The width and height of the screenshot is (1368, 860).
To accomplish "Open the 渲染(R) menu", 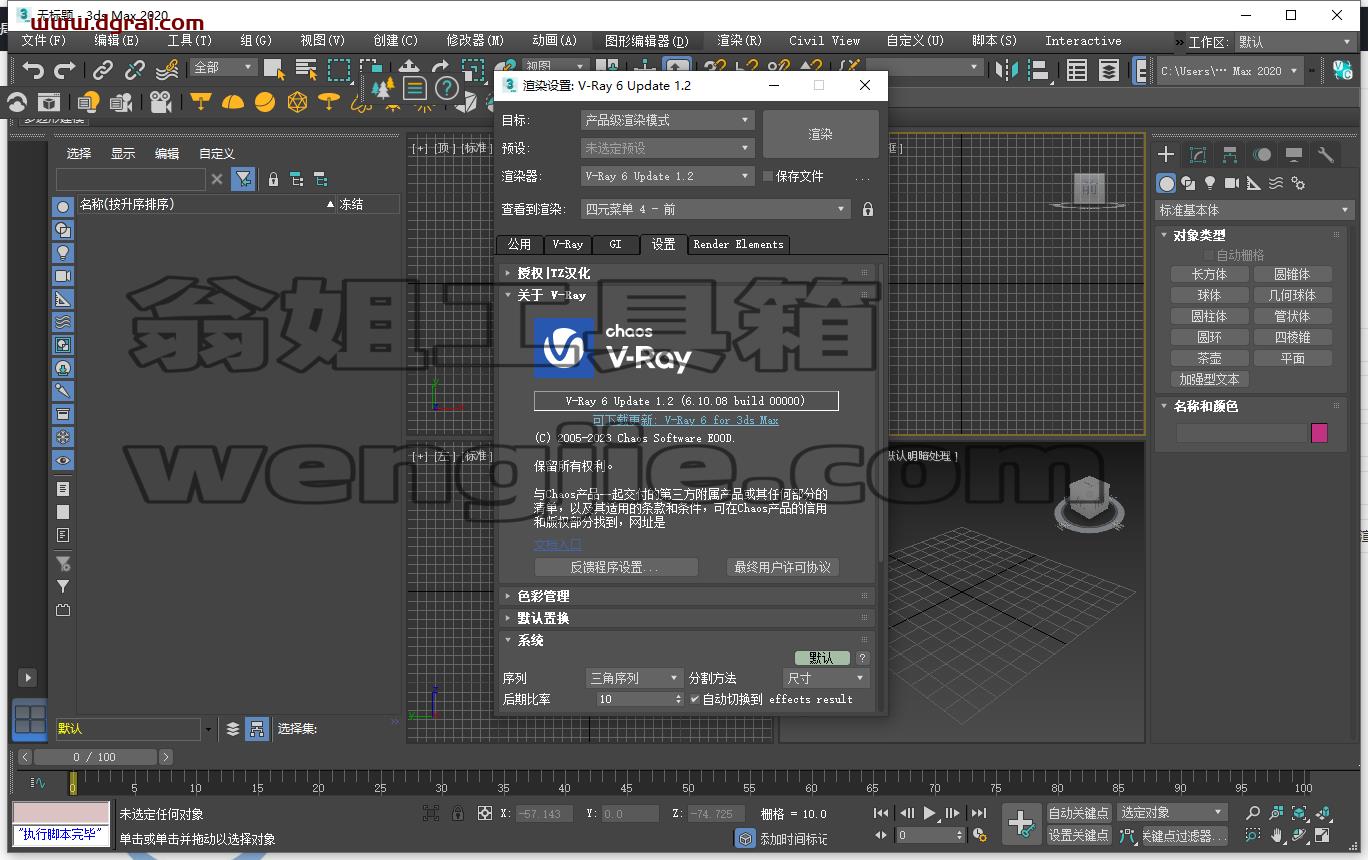I will coord(739,41).
